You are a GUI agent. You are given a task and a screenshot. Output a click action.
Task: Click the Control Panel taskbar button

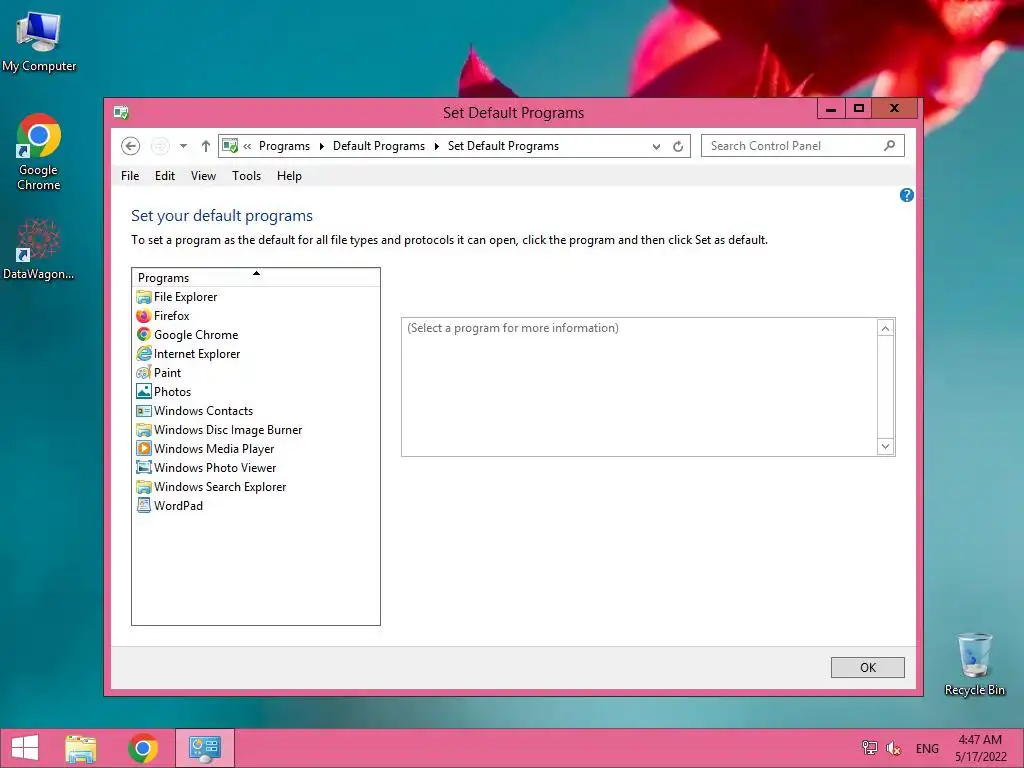click(204, 748)
